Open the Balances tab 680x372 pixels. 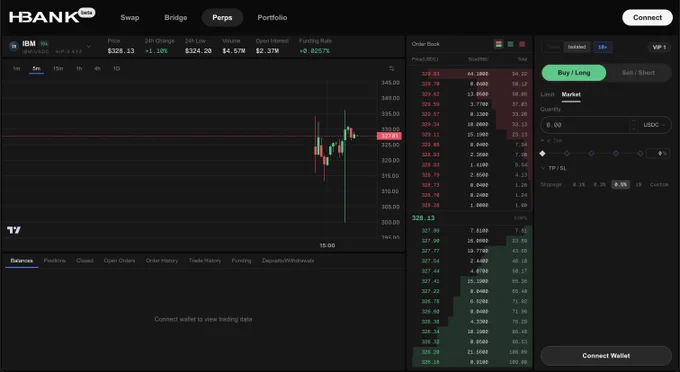pos(22,261)
